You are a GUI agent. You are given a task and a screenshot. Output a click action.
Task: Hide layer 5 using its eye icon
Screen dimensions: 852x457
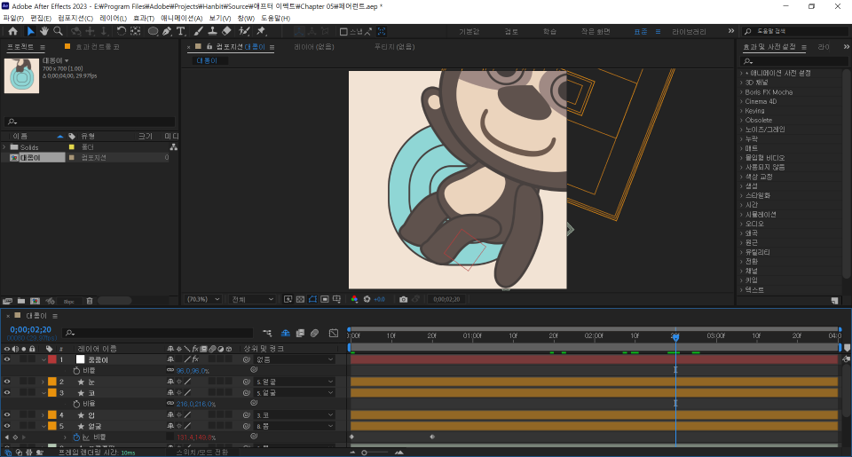click(x=7, y=426)
